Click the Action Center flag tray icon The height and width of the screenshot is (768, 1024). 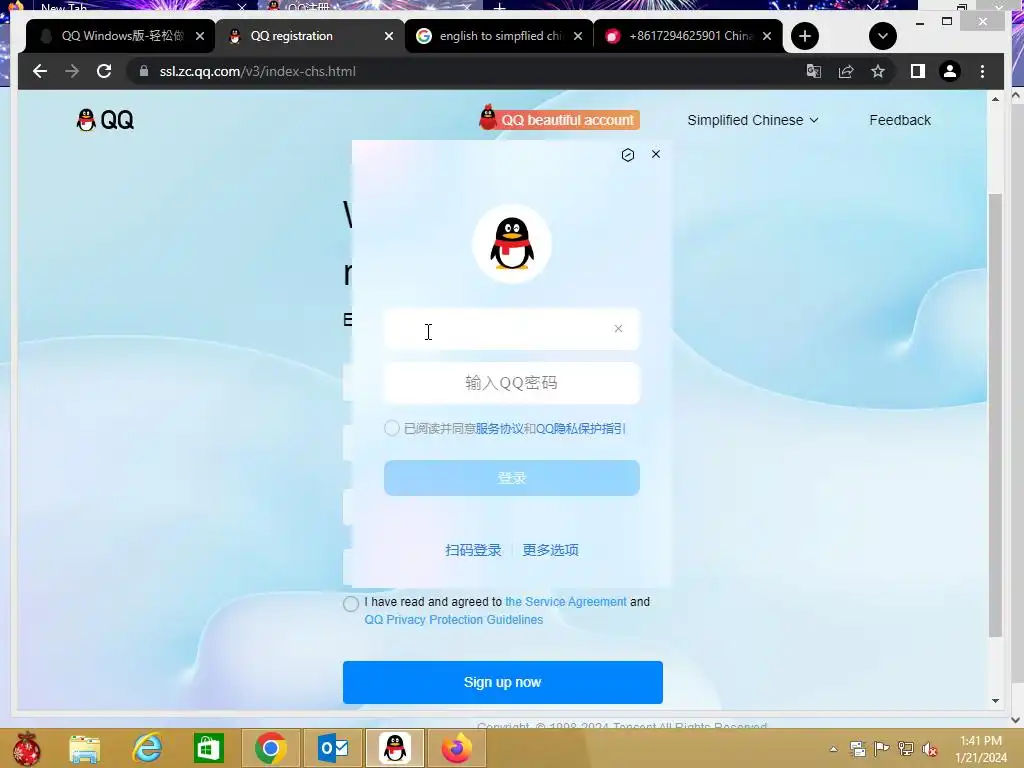click(881, 749)
